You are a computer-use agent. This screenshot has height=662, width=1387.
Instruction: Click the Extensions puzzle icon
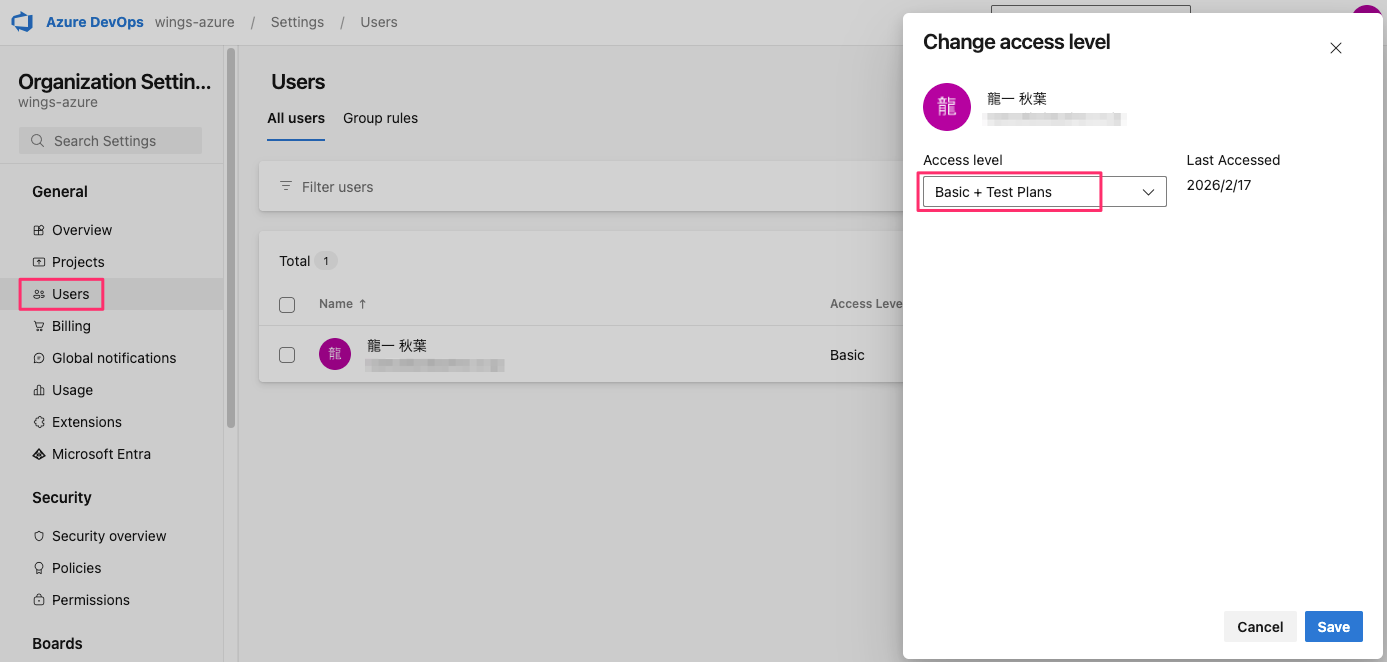pyautogui.click(x=39, y=422)
